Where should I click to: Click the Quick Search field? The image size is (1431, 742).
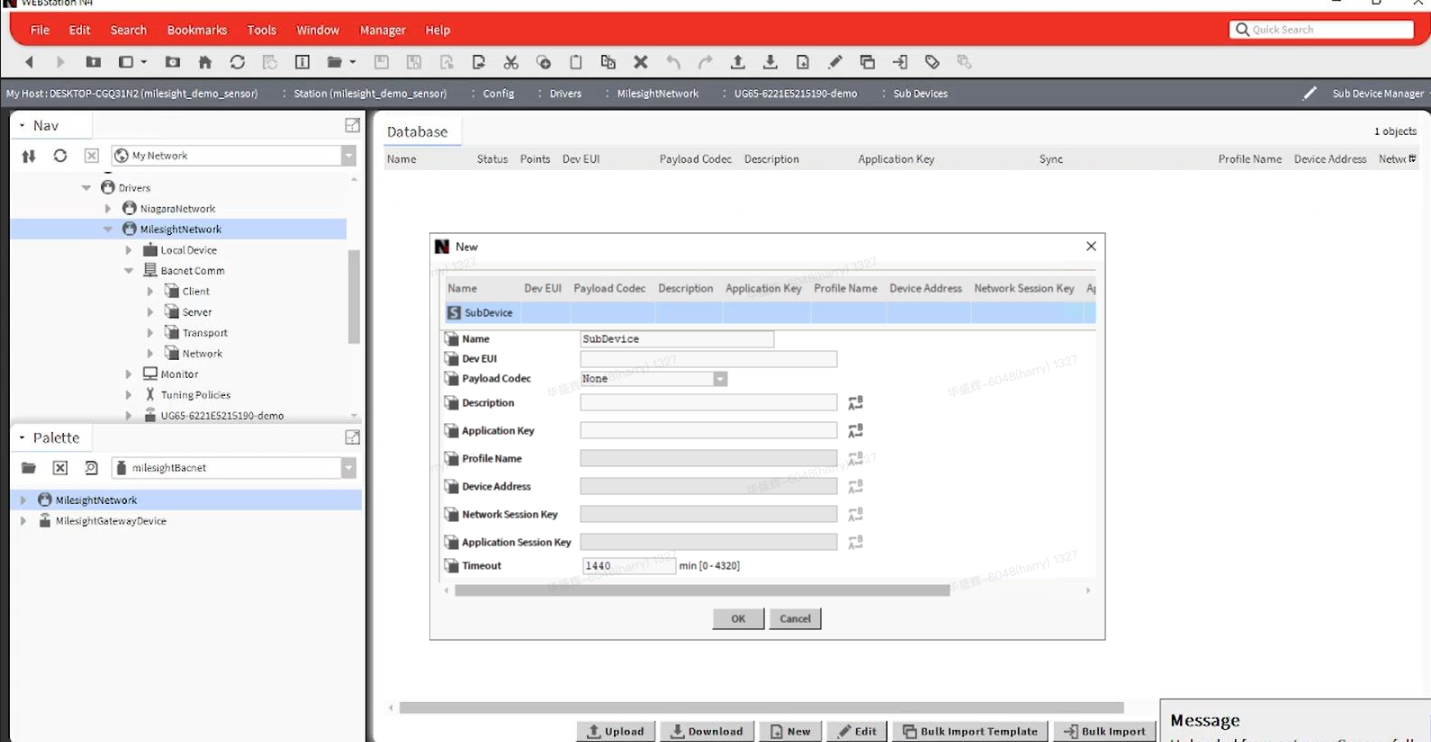coord(1322,30)
